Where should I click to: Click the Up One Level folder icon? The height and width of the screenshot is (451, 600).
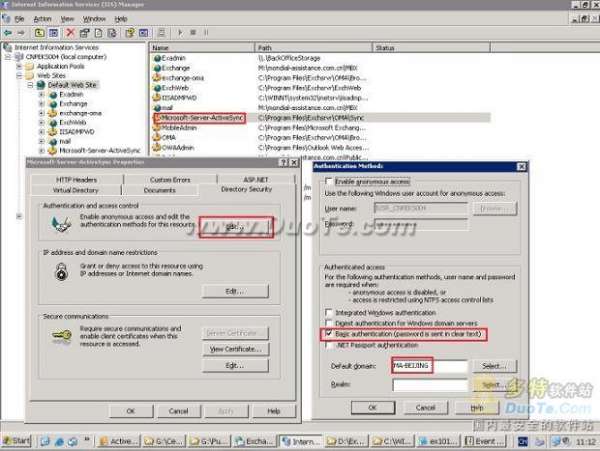point(39,33)
